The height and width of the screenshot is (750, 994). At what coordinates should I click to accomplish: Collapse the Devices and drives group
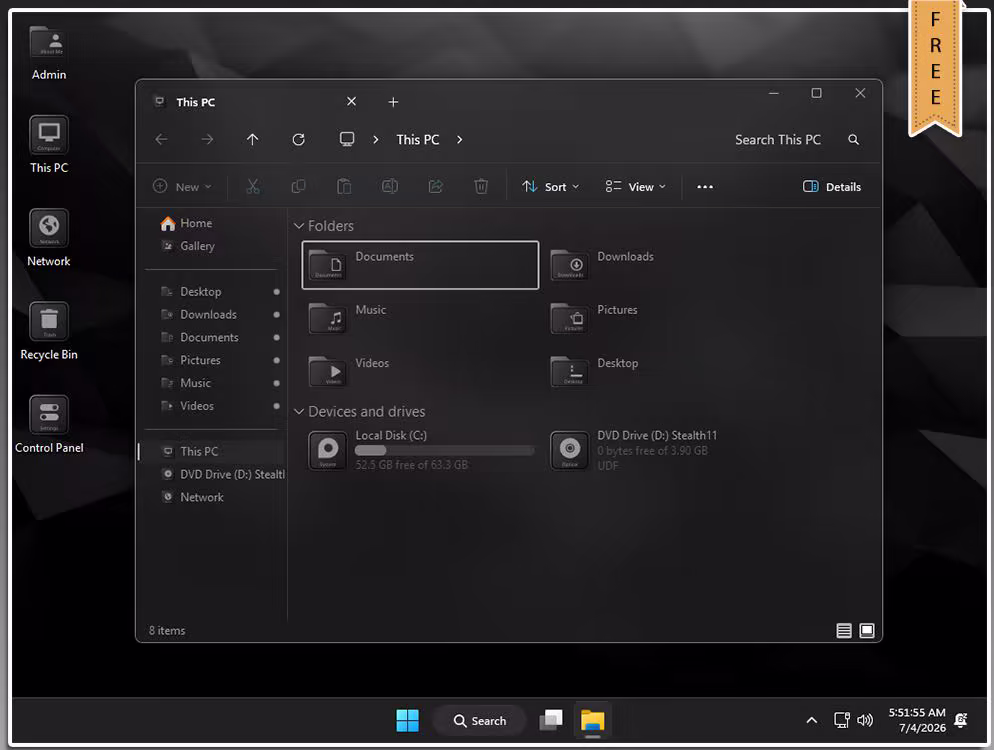coord(299,411)
